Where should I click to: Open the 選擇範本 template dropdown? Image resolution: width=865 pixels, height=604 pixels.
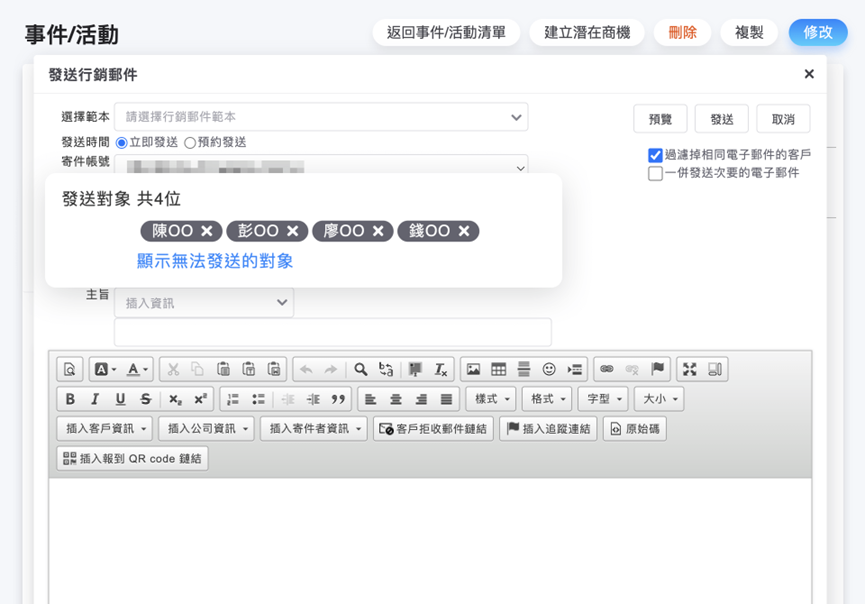click(321, 117)
